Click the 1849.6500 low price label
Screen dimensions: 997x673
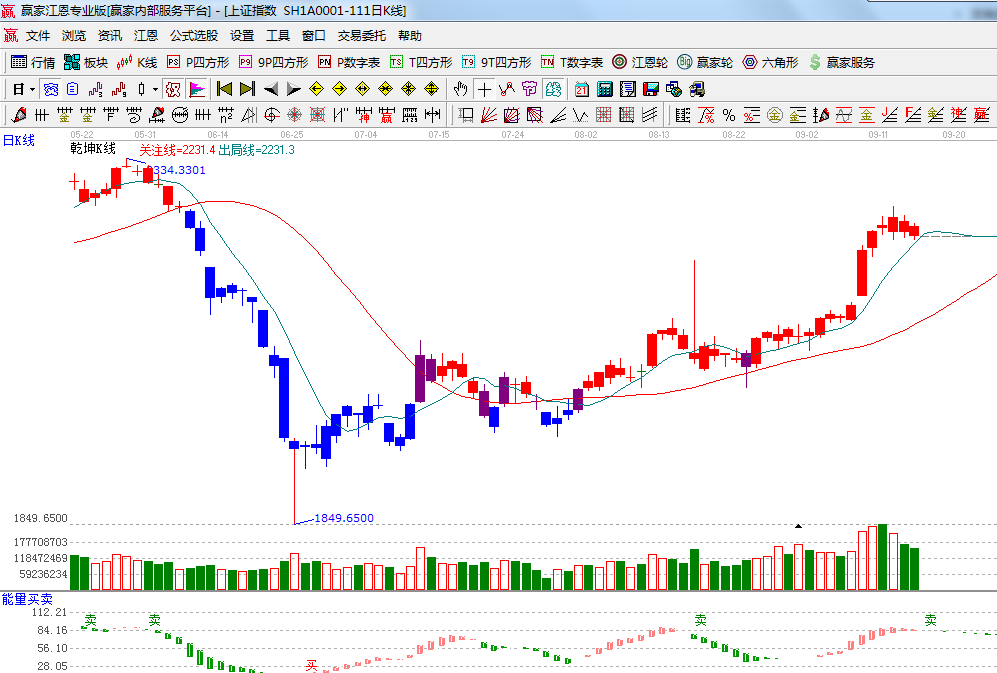click(x=344, y=518)
